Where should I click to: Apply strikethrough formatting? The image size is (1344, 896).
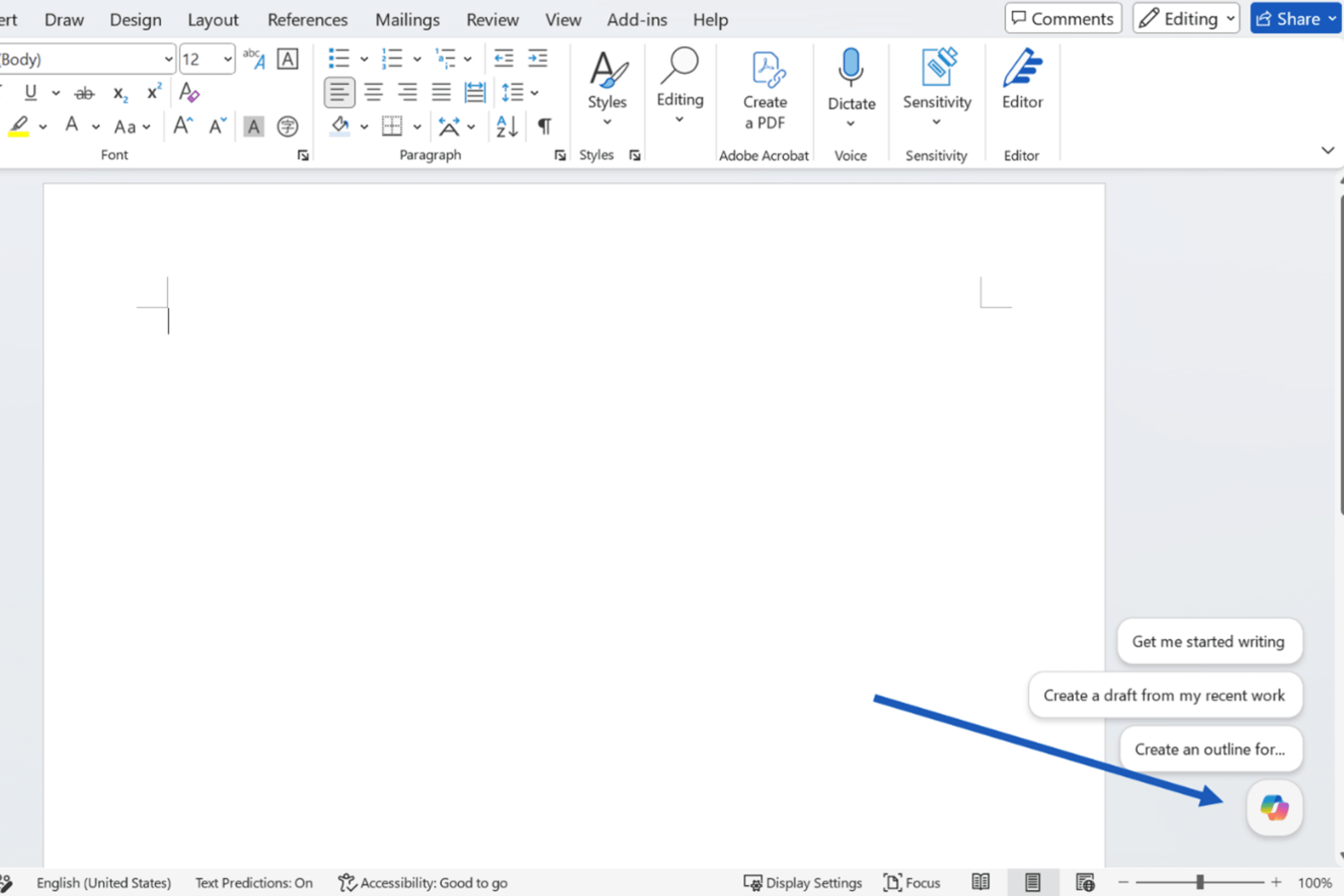84,92
